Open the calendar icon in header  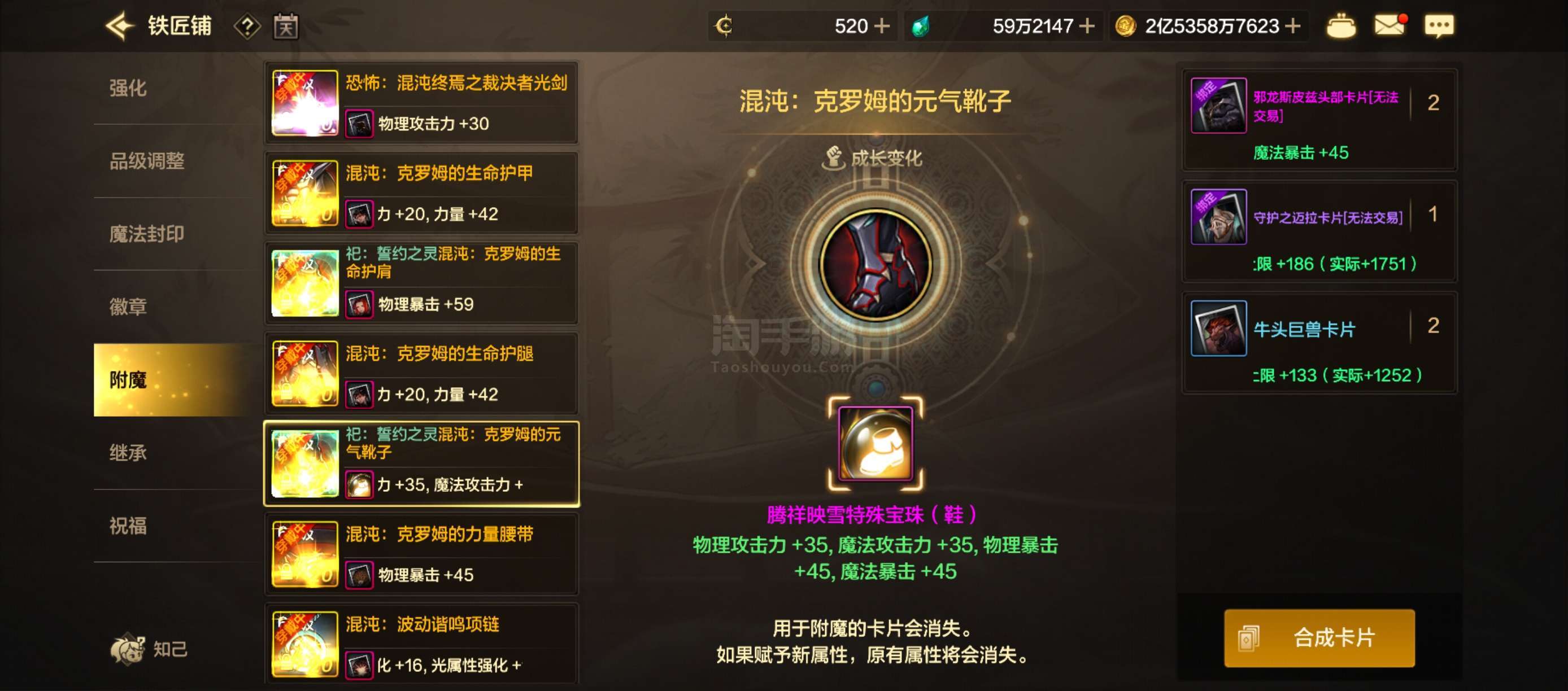pos(285,26)
